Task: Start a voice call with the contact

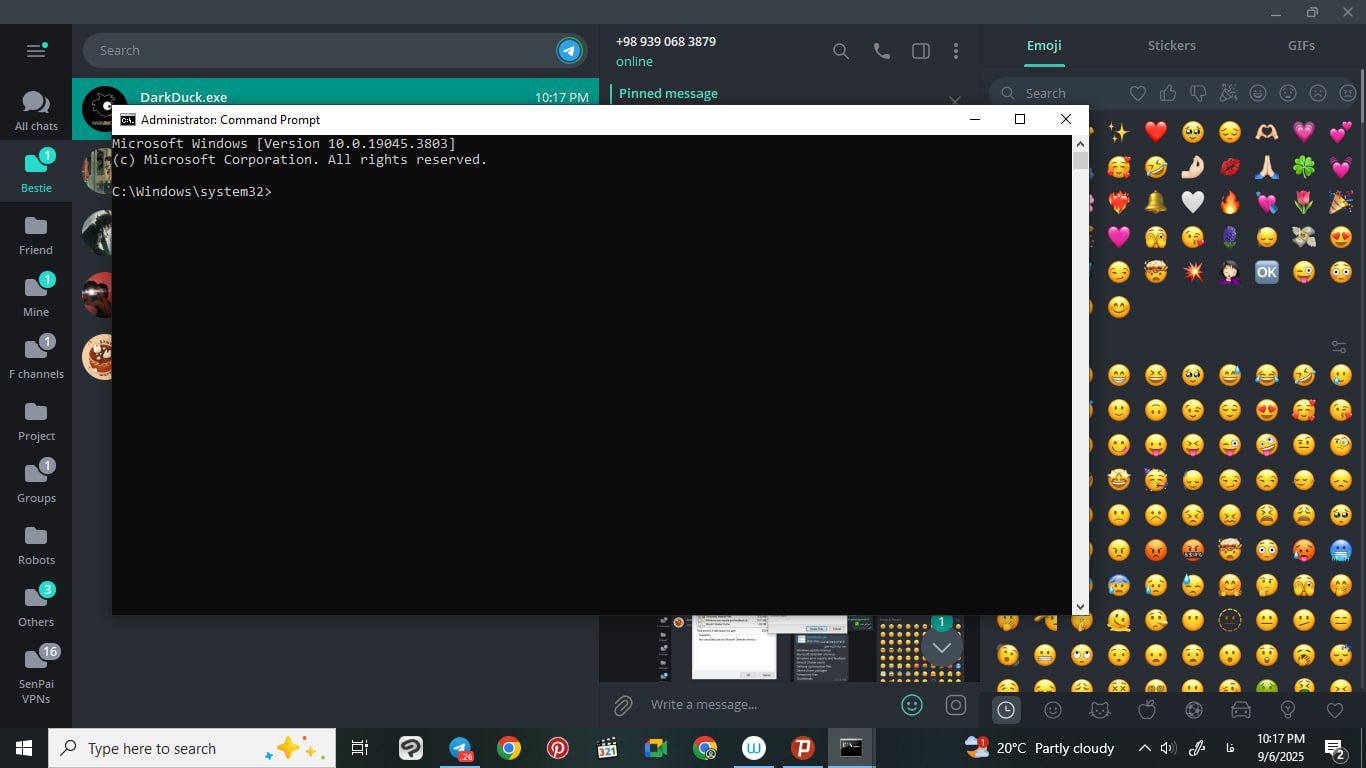Action: 881,51
